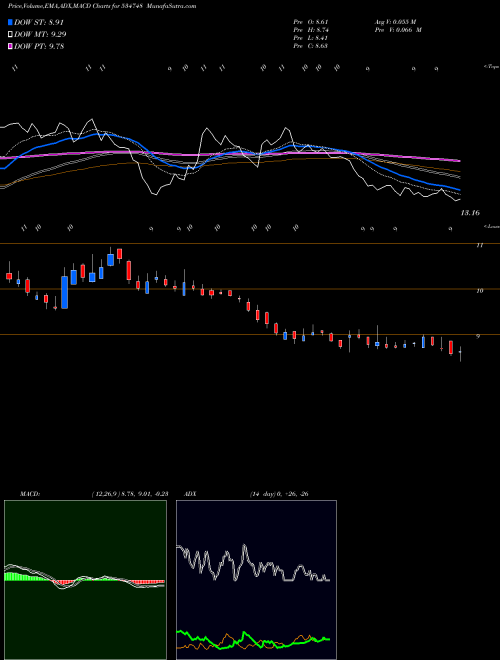
Task: Select the chart title mentioning MunafaSutra.com
Action: coord(102,7)
